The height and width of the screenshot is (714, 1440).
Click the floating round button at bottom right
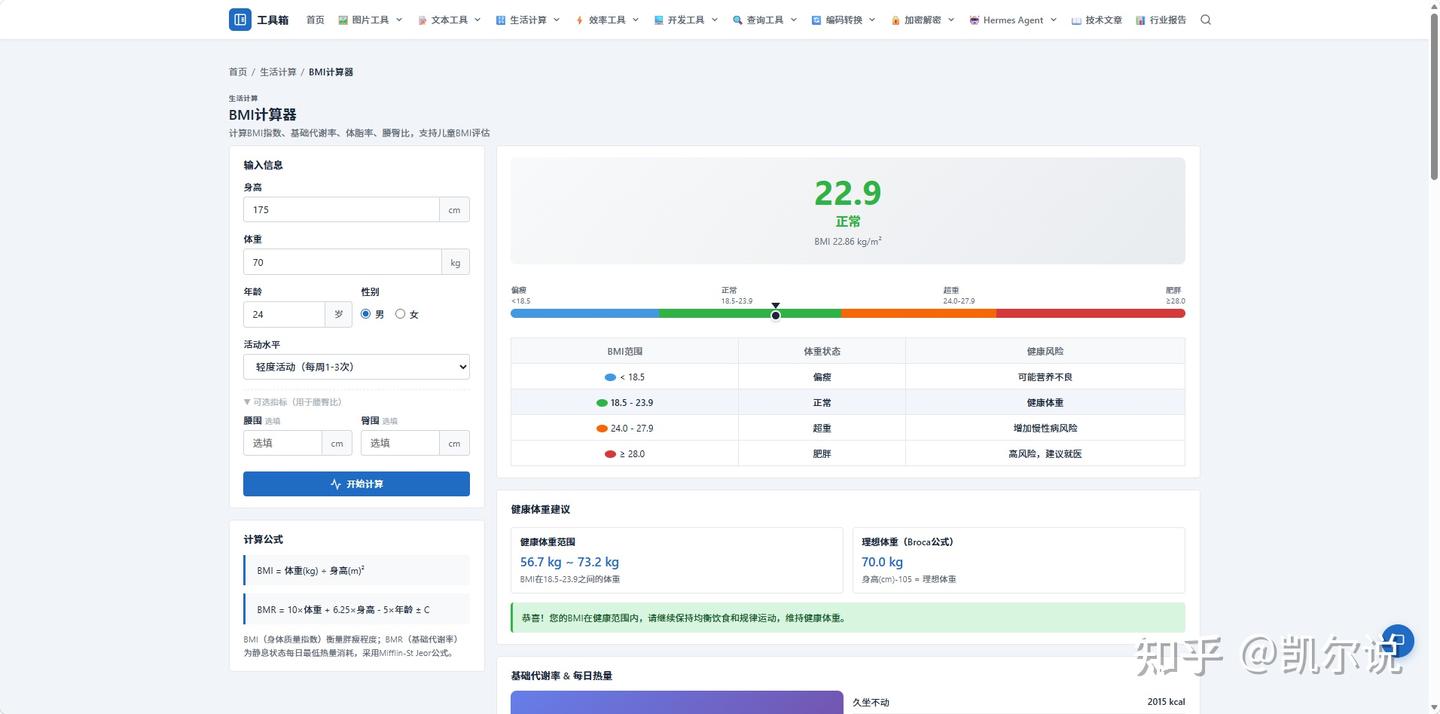(1397, 641)
